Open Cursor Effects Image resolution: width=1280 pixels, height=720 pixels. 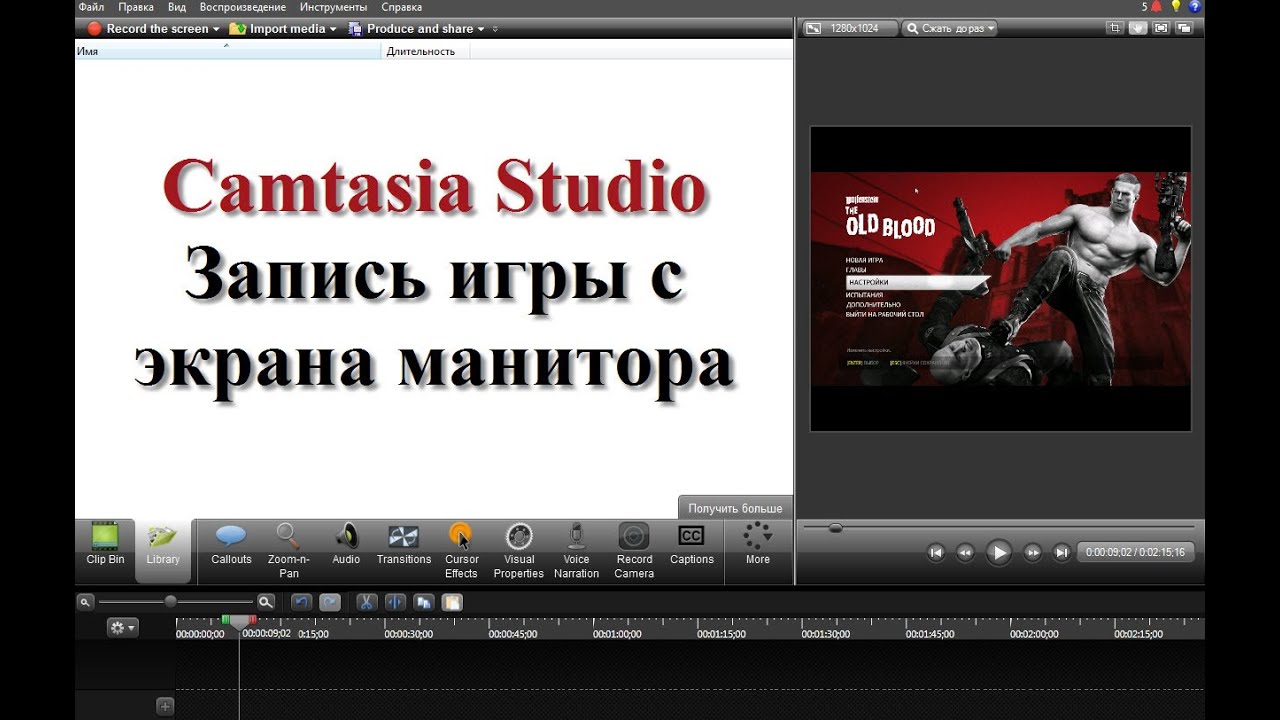[x=461, y=551]
